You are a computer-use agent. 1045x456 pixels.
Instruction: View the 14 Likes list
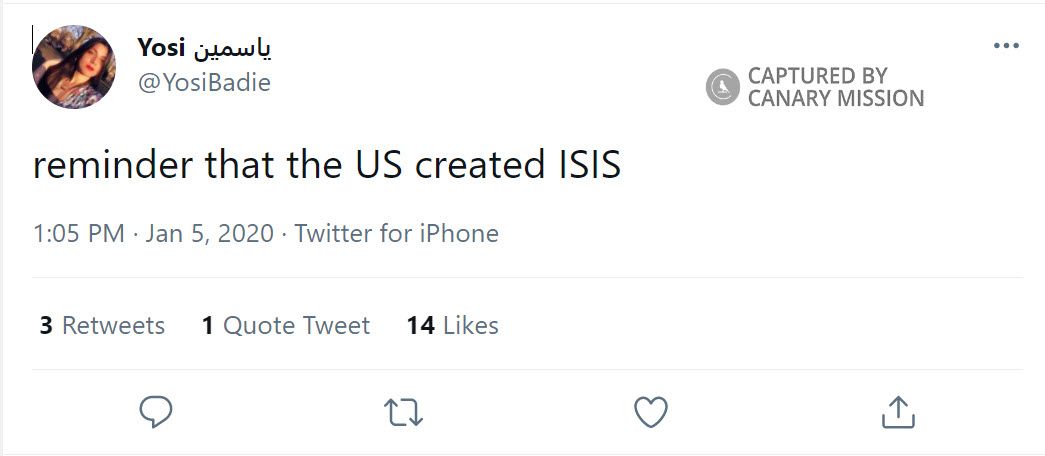[x=452, y=325]
